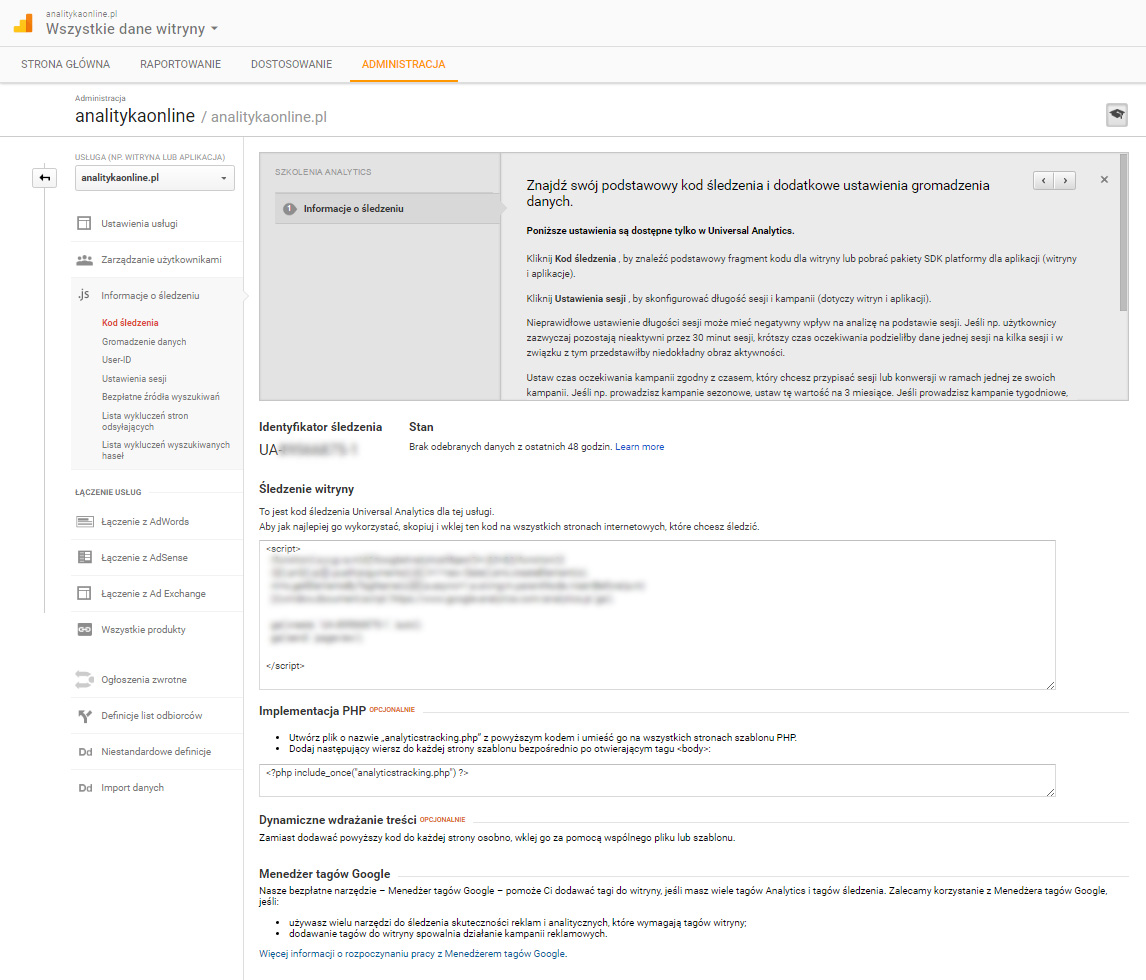Open Lista wykluczeń stron odsyłających
The image size is (1146, 980).
pos(145,421)
